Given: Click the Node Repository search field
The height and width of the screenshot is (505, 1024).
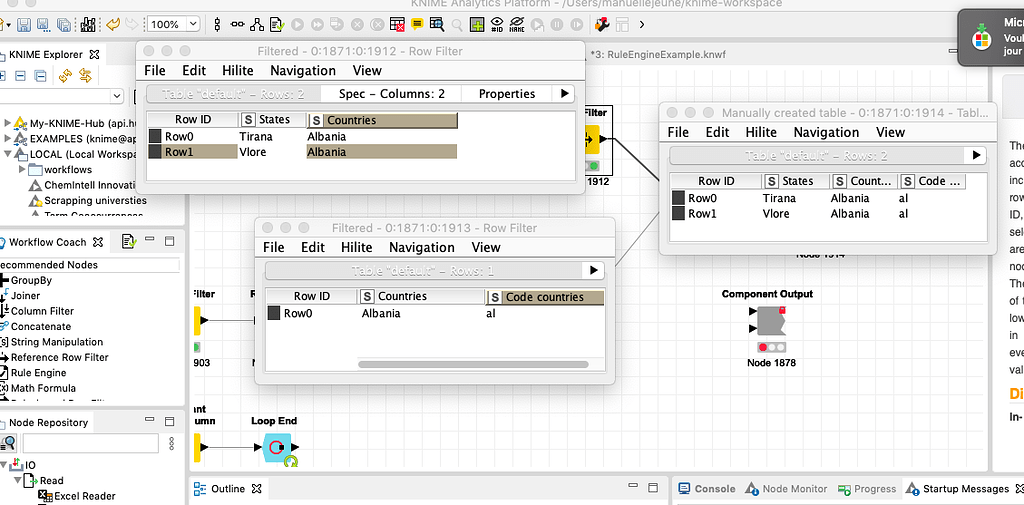Looking at the screenshot, I should coord(91,443).
